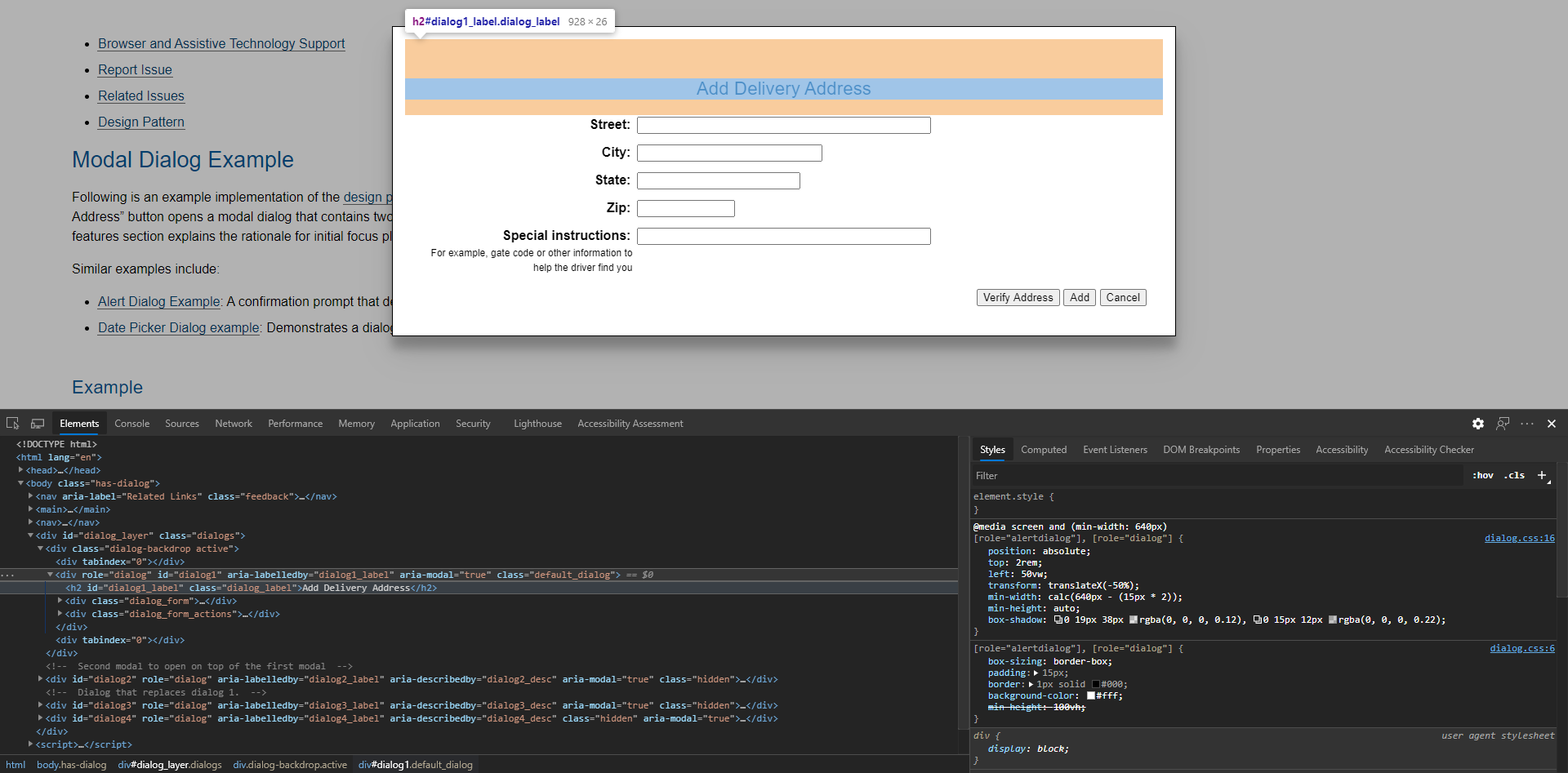Open the Memory tab
This screenshot has height=773, width=1568.
click(356, 424)
